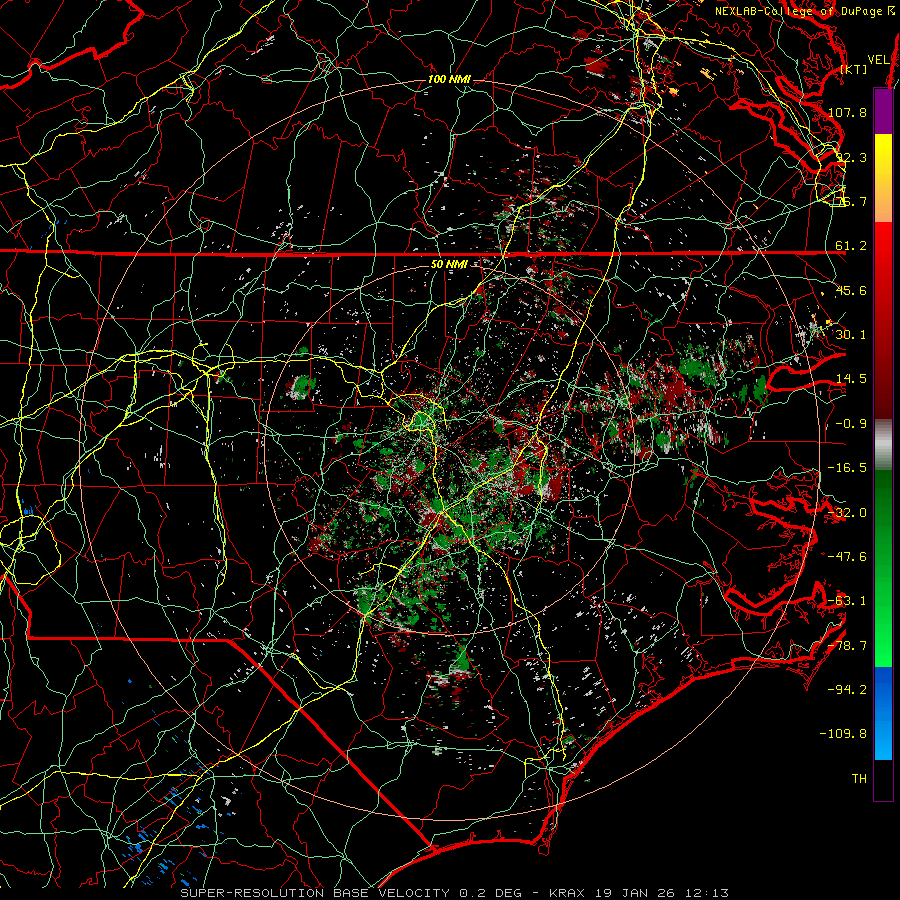Select the 92.3 legend value
Viewport: 900px width, 900px height.
click(x=851, y=157)
